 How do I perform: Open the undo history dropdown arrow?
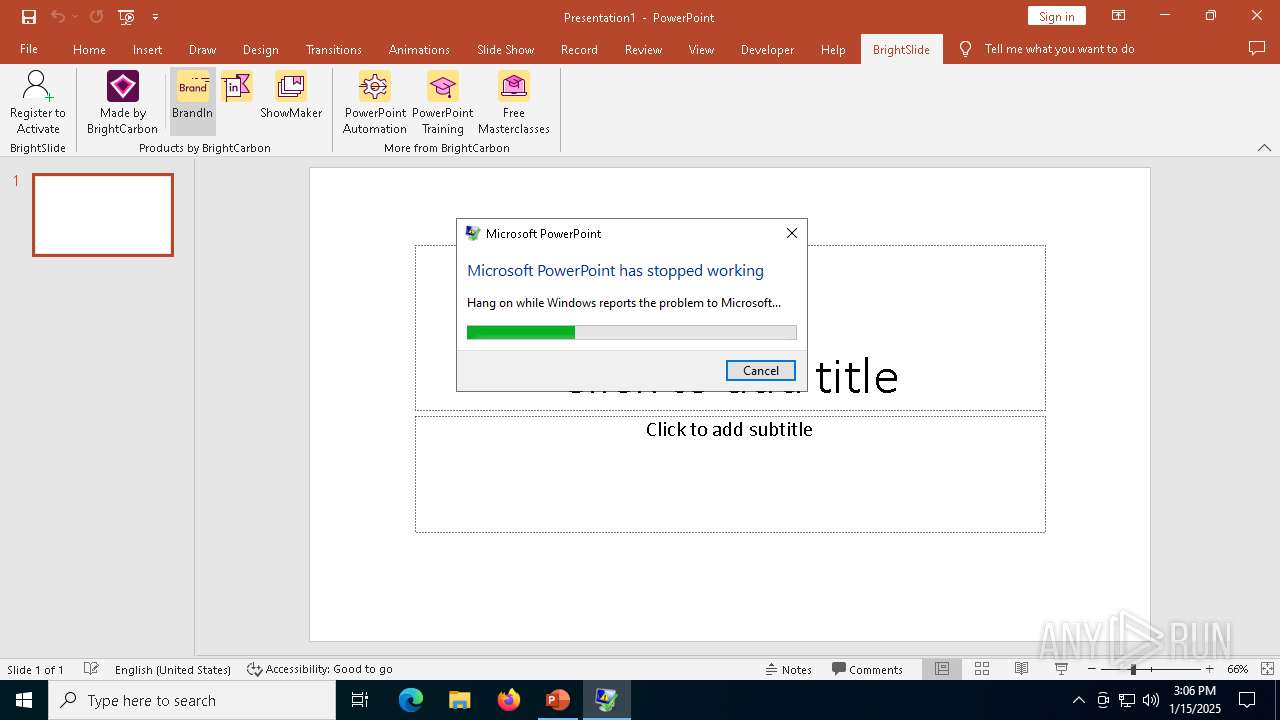pyautogui.click(x=75, y=17)
